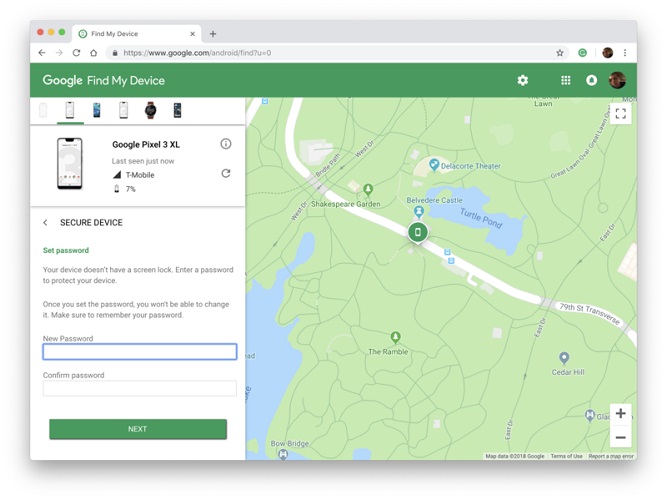Click the browser back arrow
The width and height of the screenshot is (667, 500).
pos(42,53)
